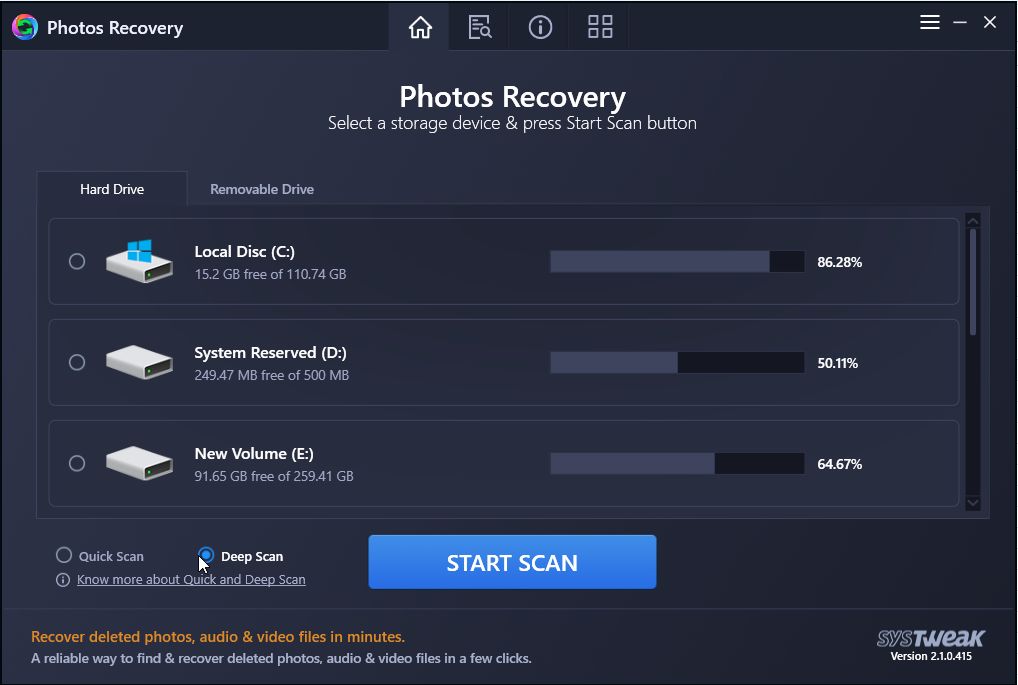Click the drive list scrollbar thumb
Image resolution: width=1018 pixels, height=685 pixels.
tap(973, 282)
